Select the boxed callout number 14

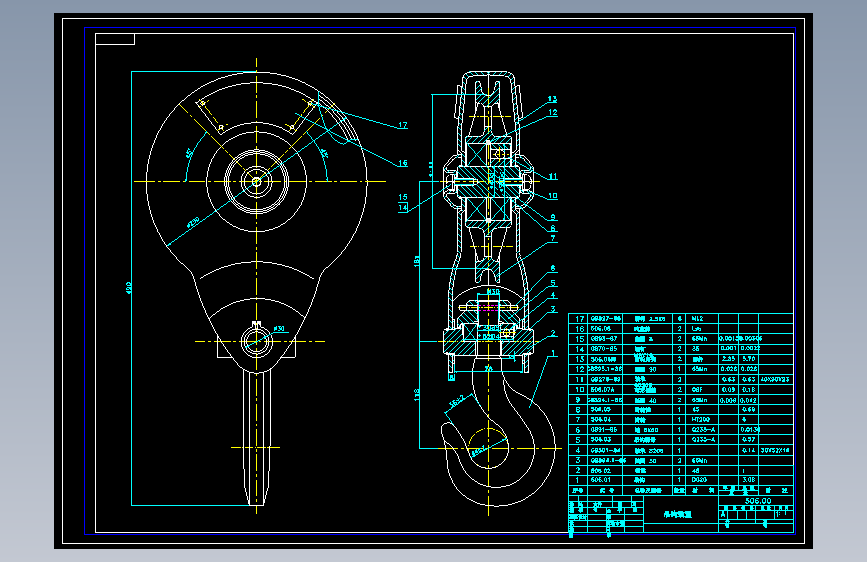(x=403, y=207)
